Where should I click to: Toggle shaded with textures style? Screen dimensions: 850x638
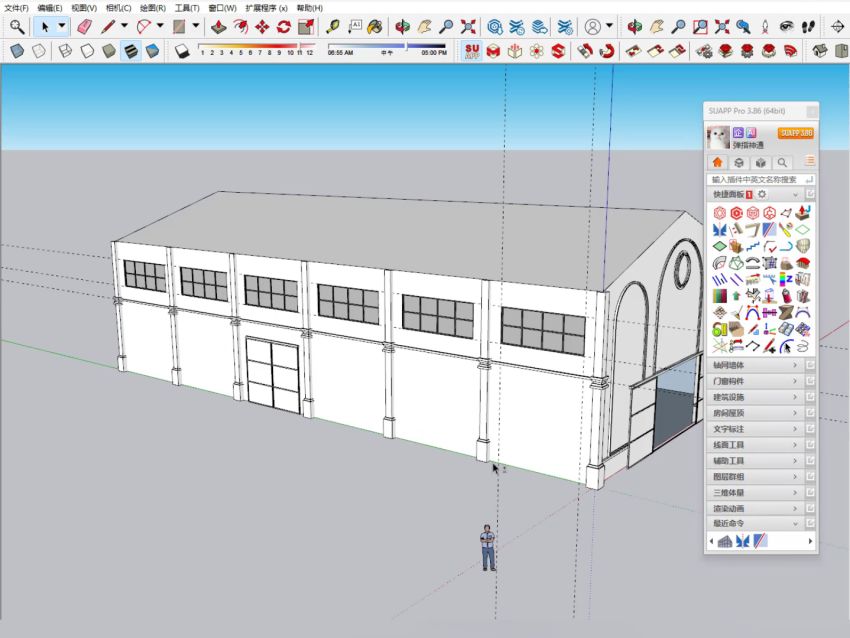pyautogui.click(x=131, y=51)
